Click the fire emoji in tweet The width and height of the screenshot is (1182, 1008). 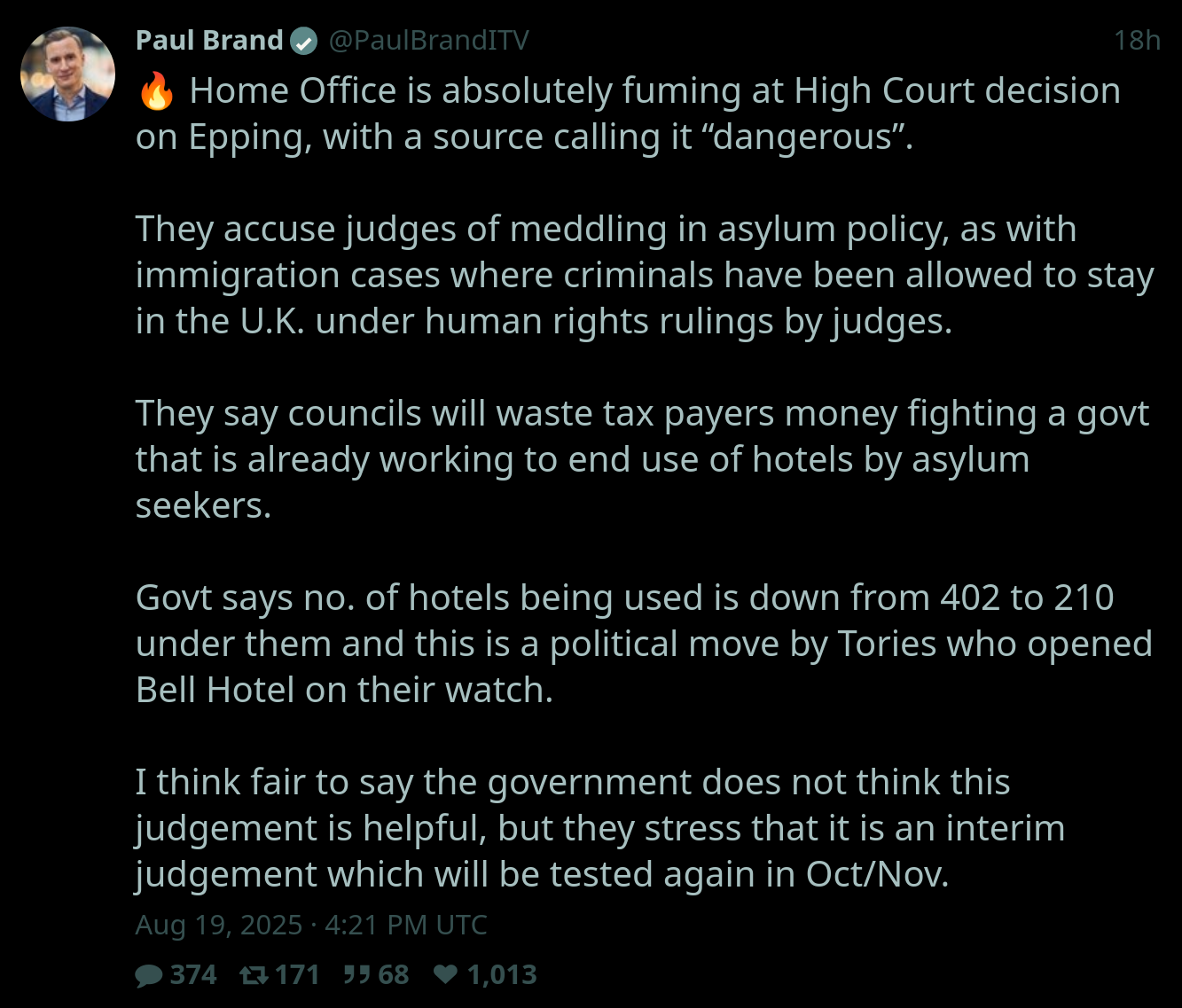click(x=156, y=91)
